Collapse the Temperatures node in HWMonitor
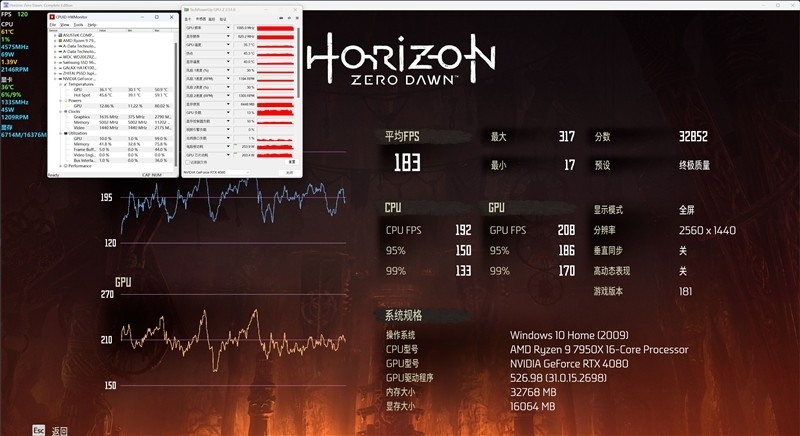800x436 pixels. [60, 84]
